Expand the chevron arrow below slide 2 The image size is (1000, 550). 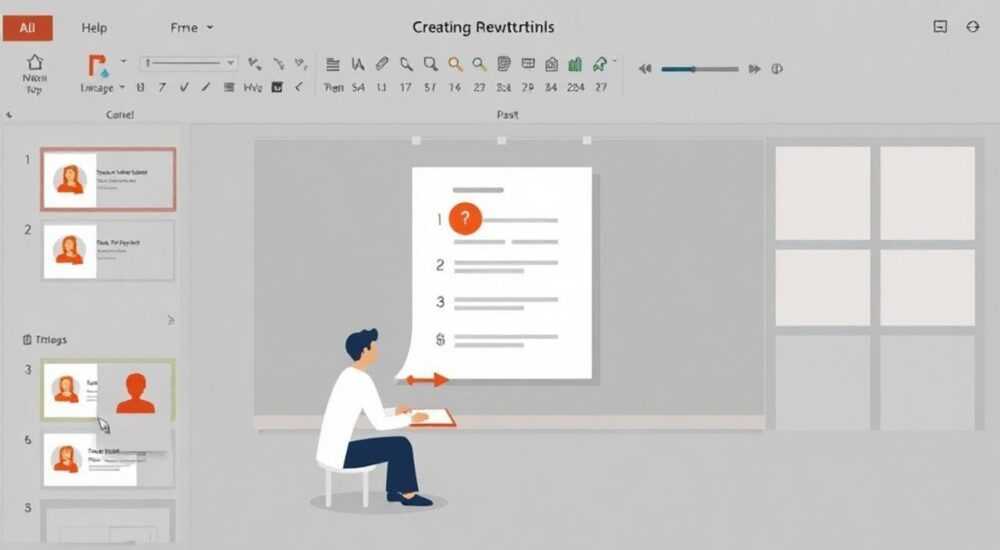point(170,320)
